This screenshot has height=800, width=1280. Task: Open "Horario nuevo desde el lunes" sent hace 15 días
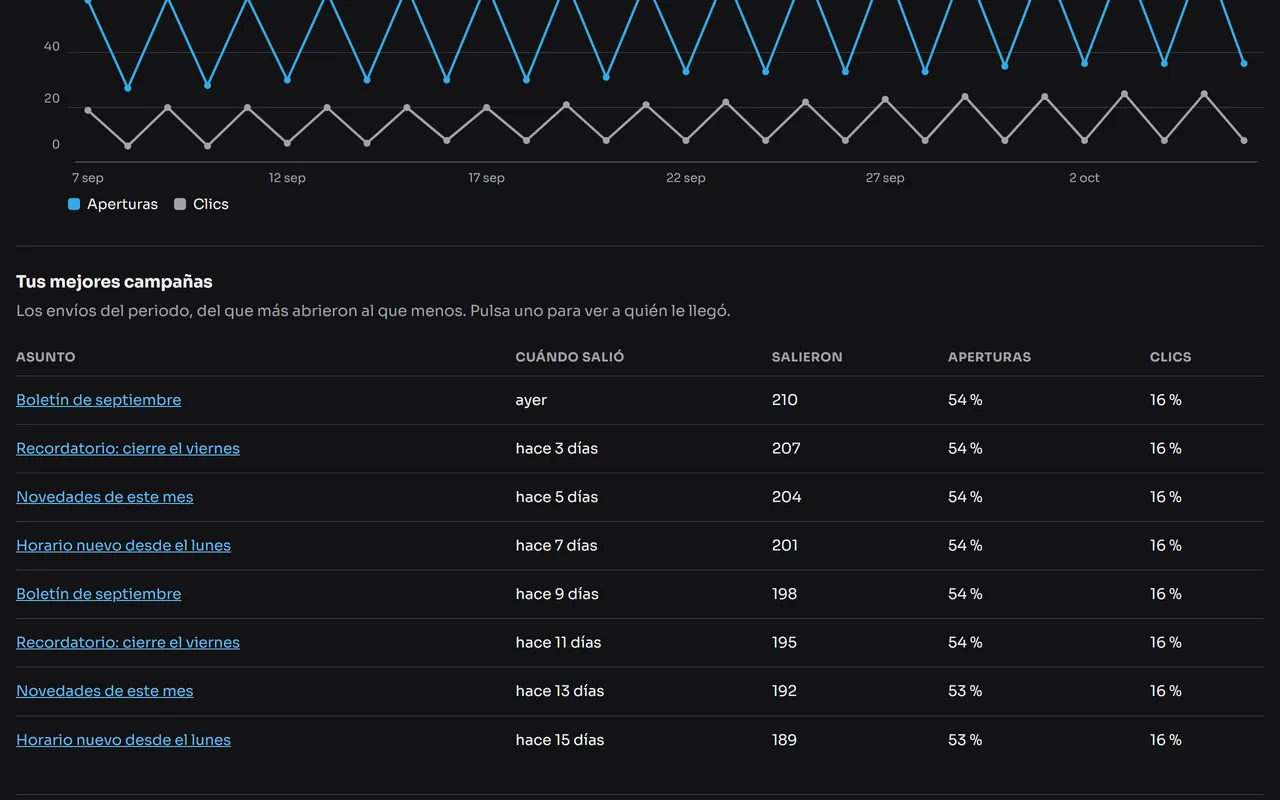coord(124,740)
